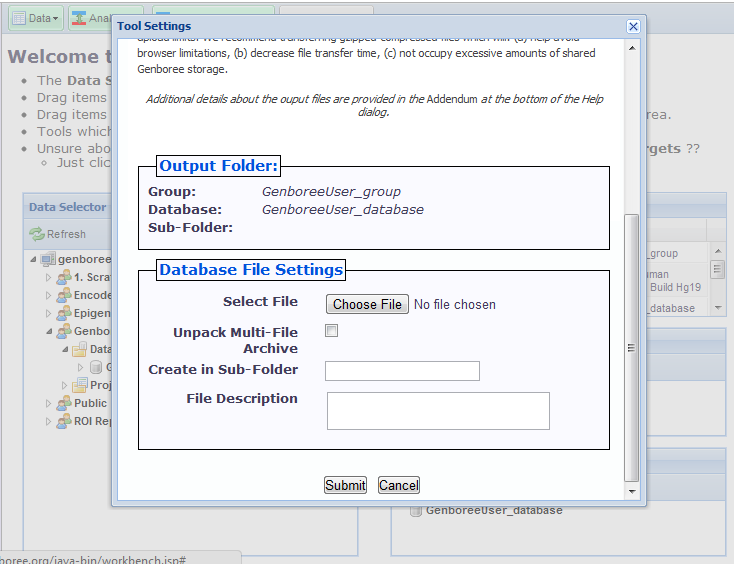Viewport: 734px width, 564px height.
Task: Click the Projects folder icon in tree
Action: click(x=79, y=385)
